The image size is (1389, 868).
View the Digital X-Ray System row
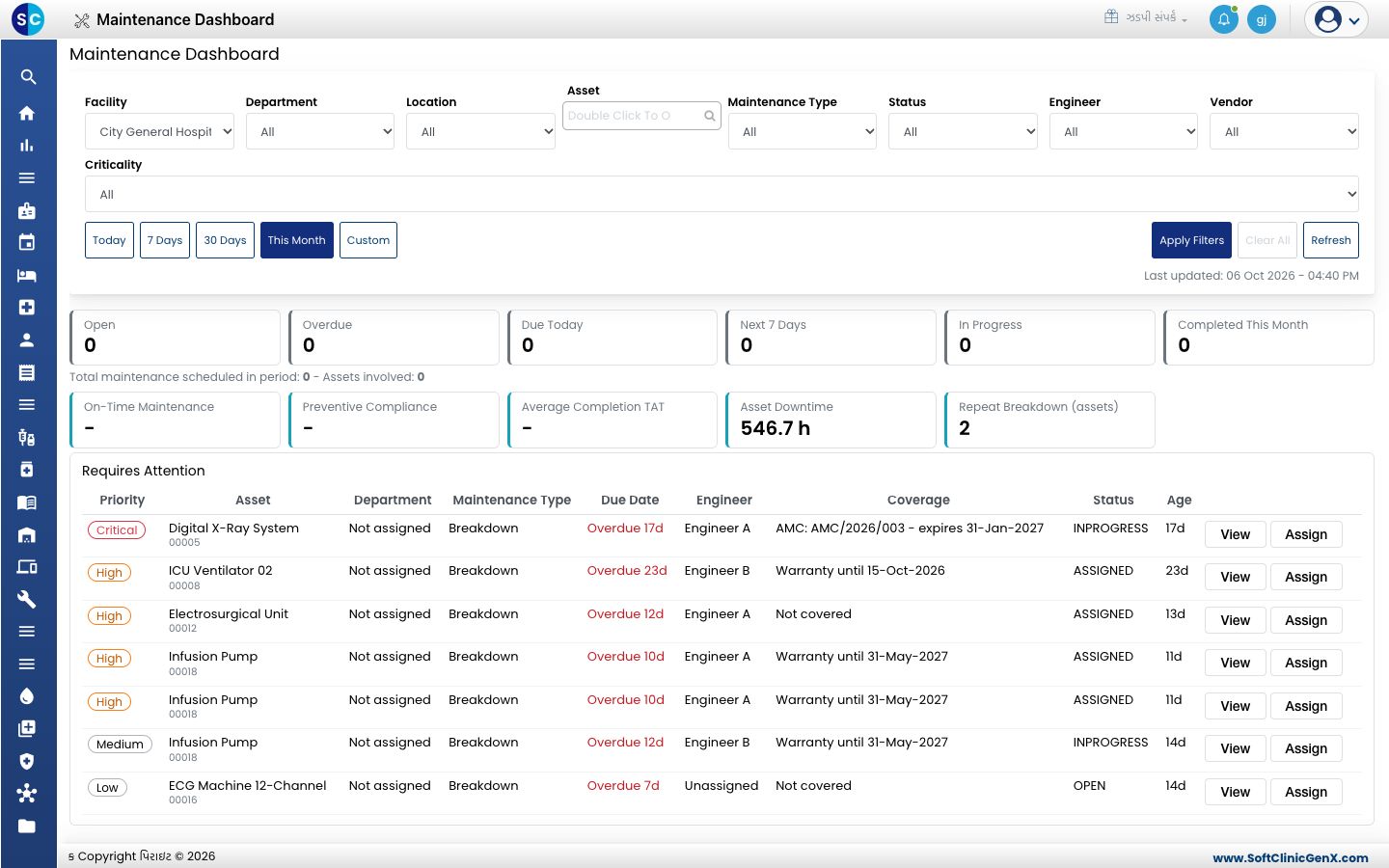pos(1235,534)
